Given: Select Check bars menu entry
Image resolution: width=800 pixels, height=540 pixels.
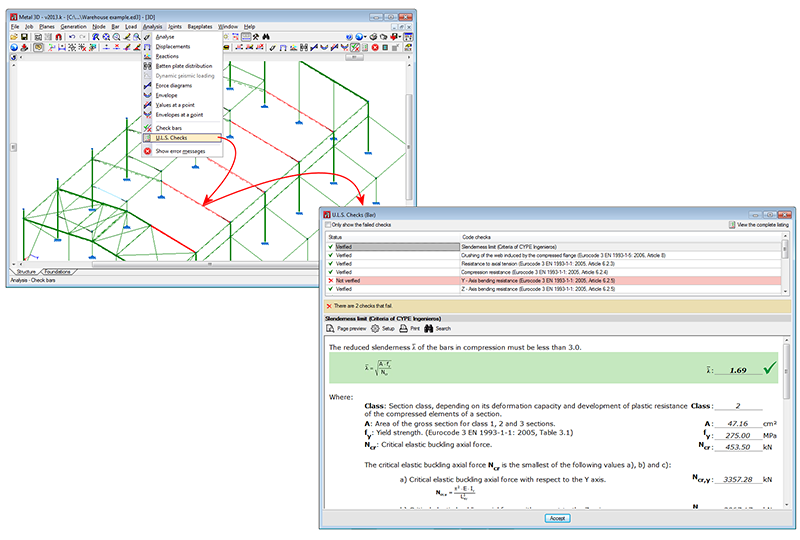Looking at the screenshot, I should (x=182, y=128).
